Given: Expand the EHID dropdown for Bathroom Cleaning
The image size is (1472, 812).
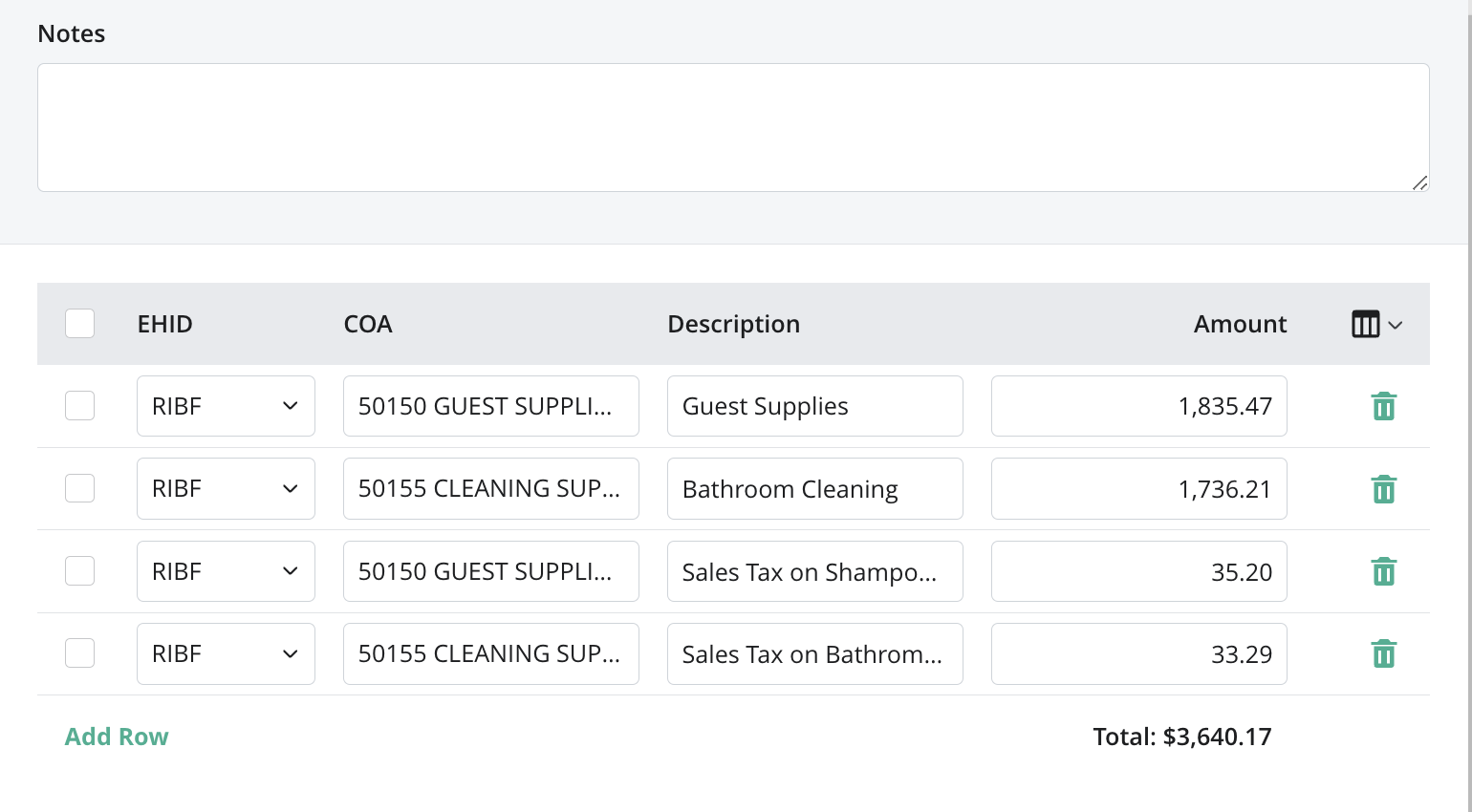Looking at the screenshot, I should coord(226,488).
